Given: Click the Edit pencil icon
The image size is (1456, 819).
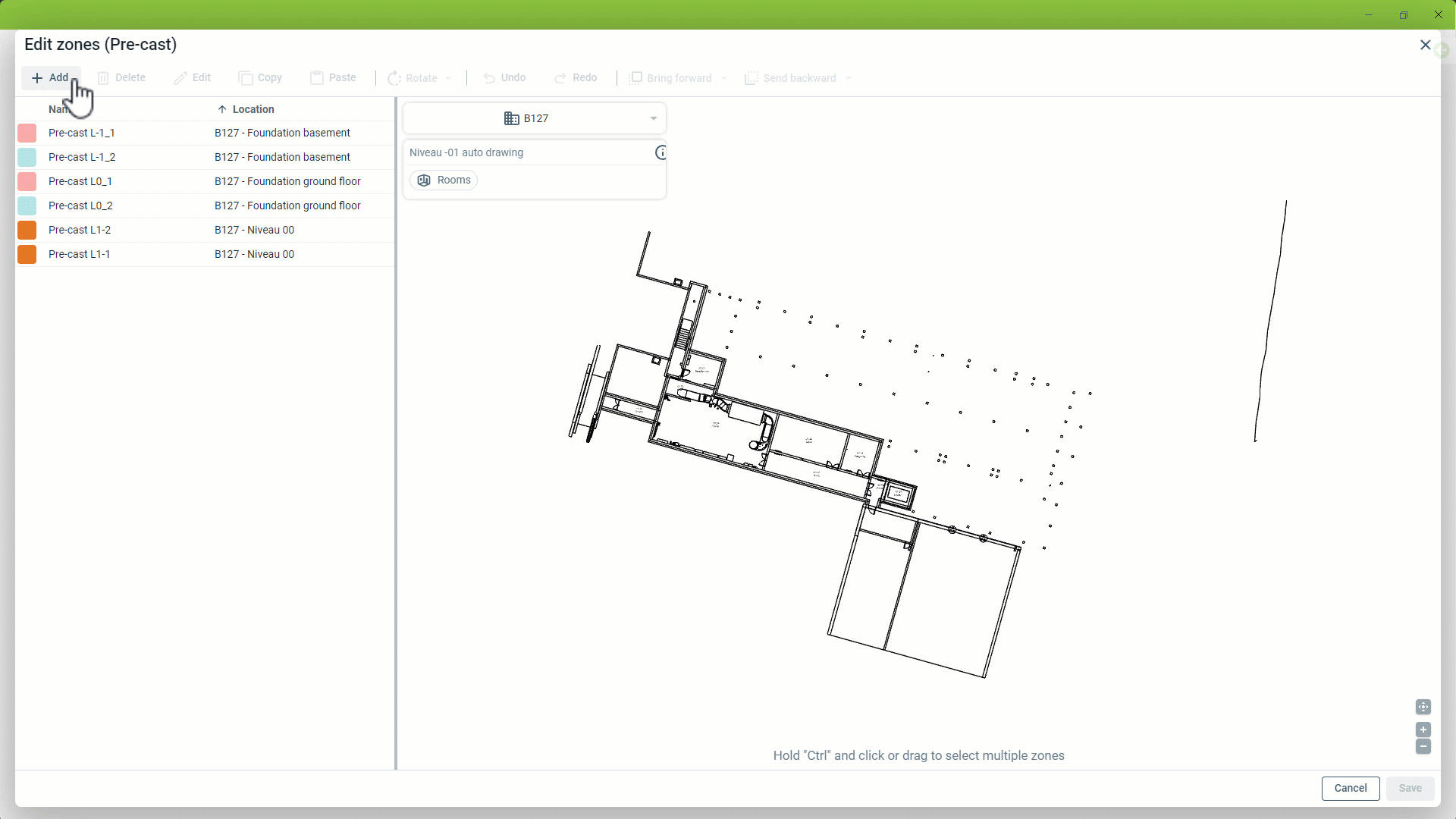Looking at the screenshot, I should tap(180, 78).
